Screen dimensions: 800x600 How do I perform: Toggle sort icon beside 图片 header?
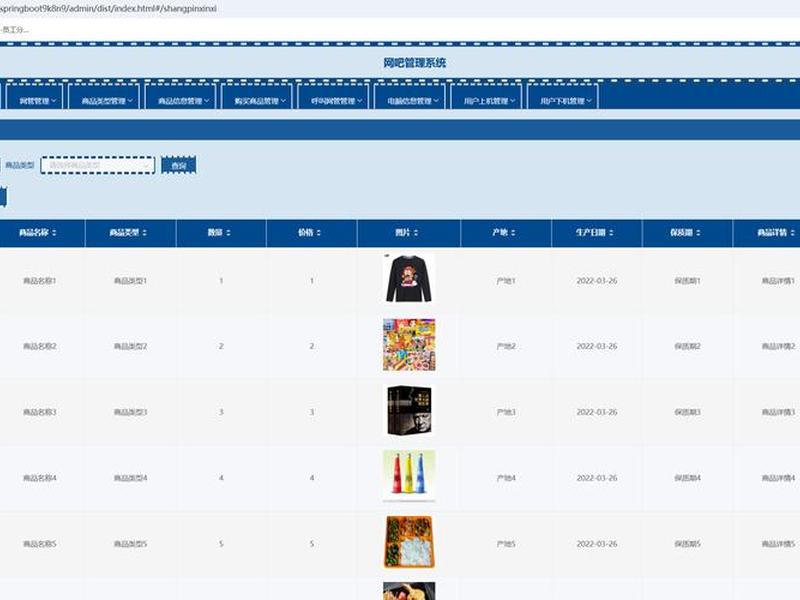click(416, 233)
